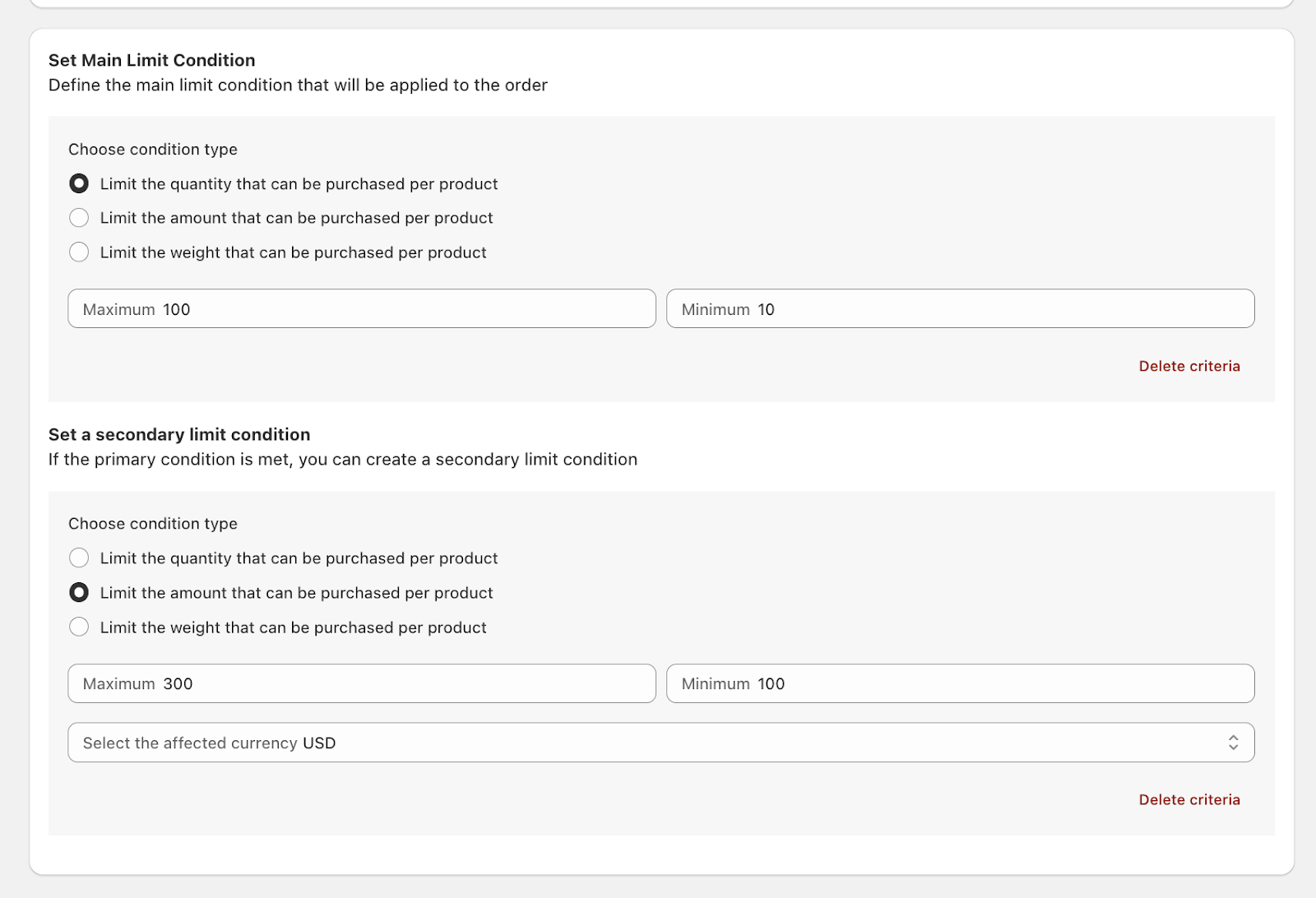Delete criteria for the main limit condition
This screenshot has height=898, width=1316.
1189,366
